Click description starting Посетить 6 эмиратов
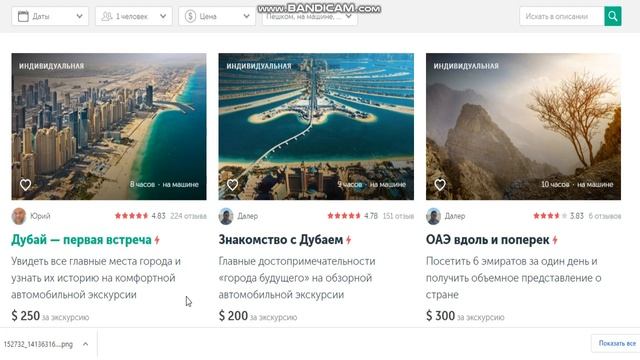 coord(513,278)
